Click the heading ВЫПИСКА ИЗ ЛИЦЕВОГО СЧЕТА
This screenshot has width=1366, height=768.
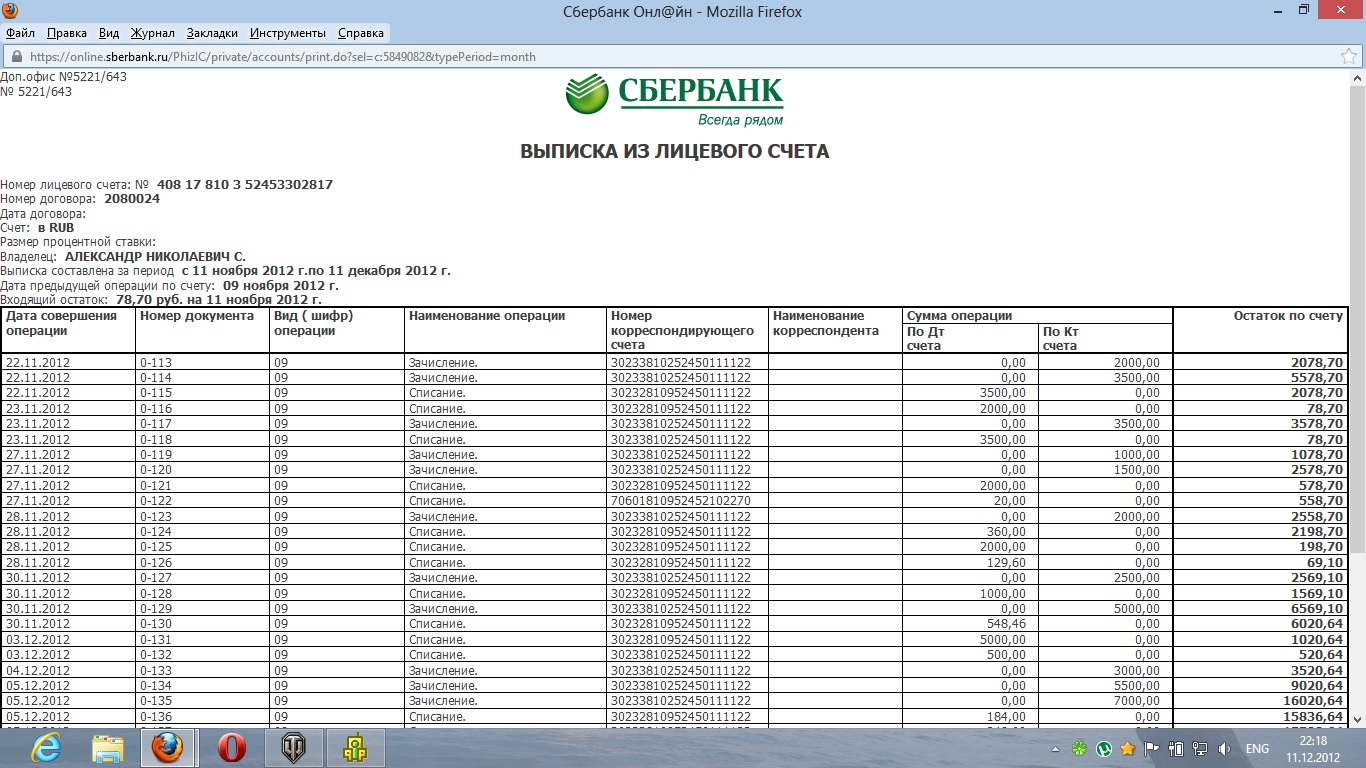tap(675, 152)
